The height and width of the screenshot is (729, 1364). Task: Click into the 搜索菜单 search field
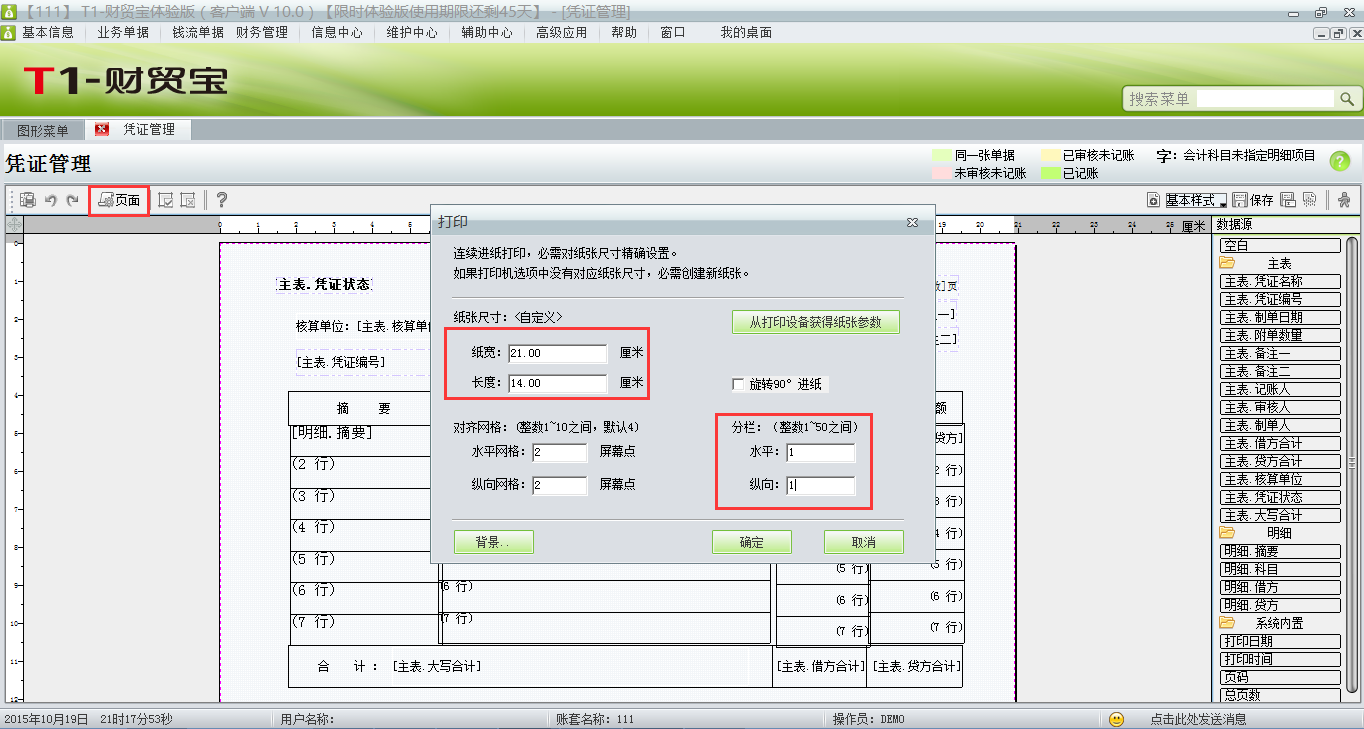pos(1264,99)
